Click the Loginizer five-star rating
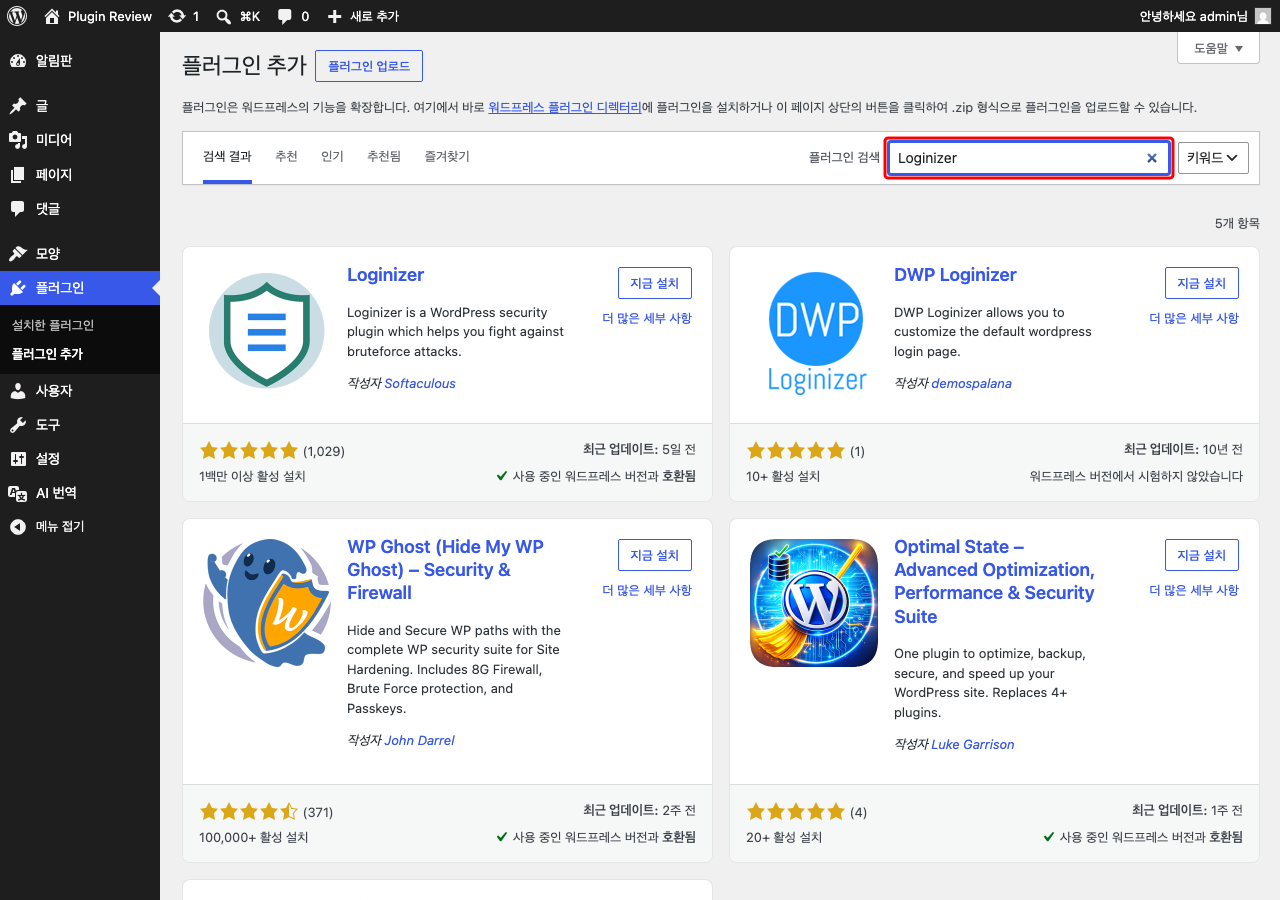 click(249, 451)
